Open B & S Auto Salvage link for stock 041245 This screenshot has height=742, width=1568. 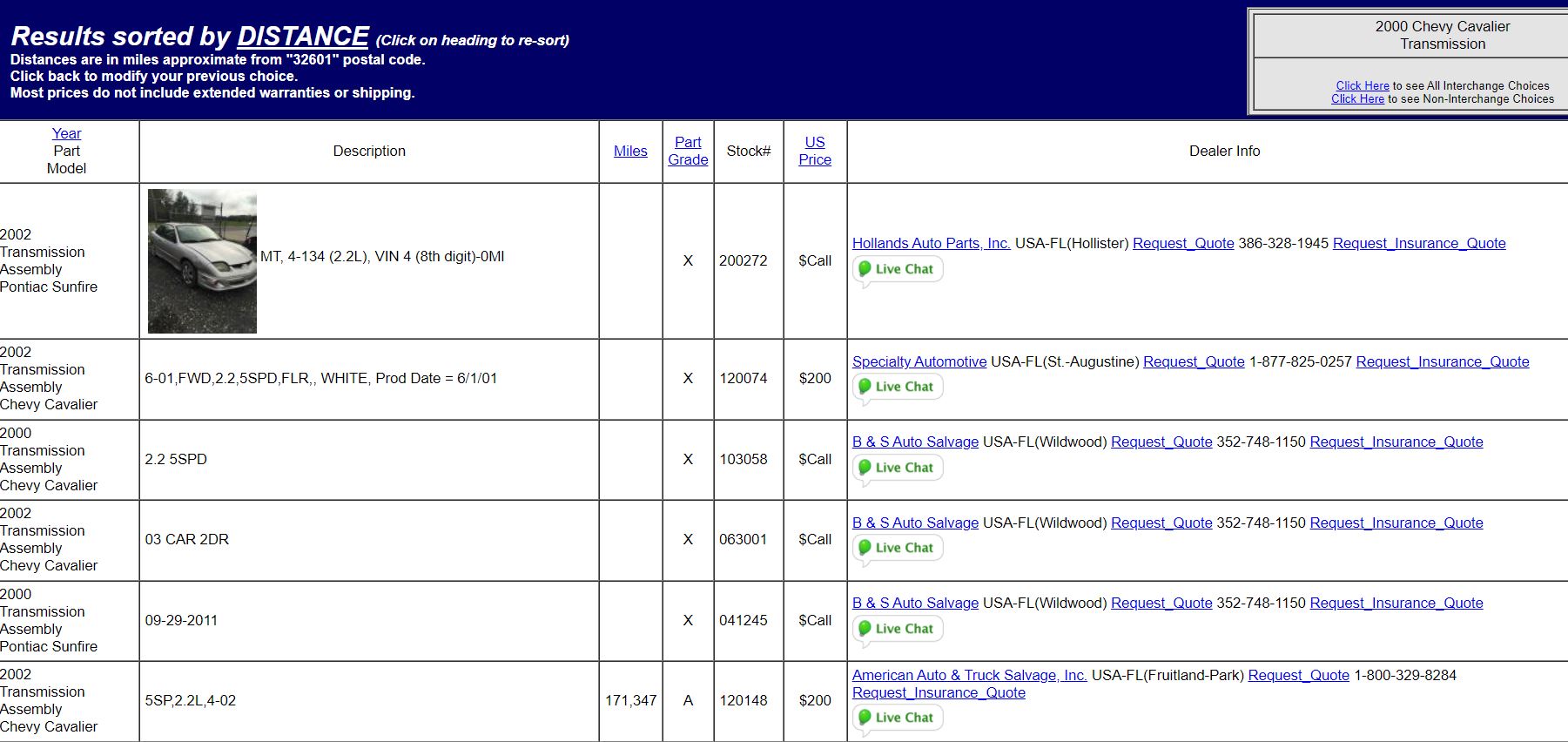coord(915,603)
